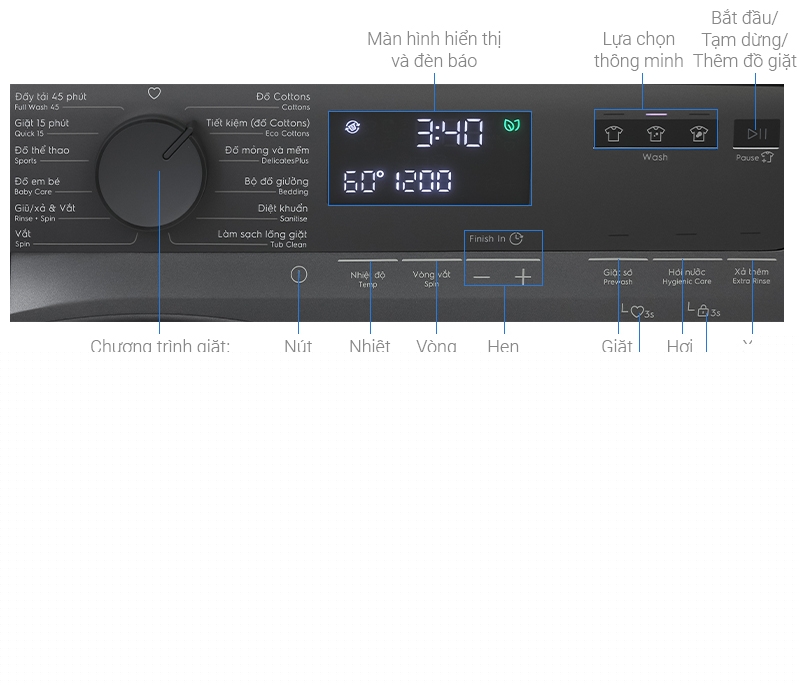The image size is (800, 685).
Task: Decrease delay time with minus button
Action: click(482, 277)
